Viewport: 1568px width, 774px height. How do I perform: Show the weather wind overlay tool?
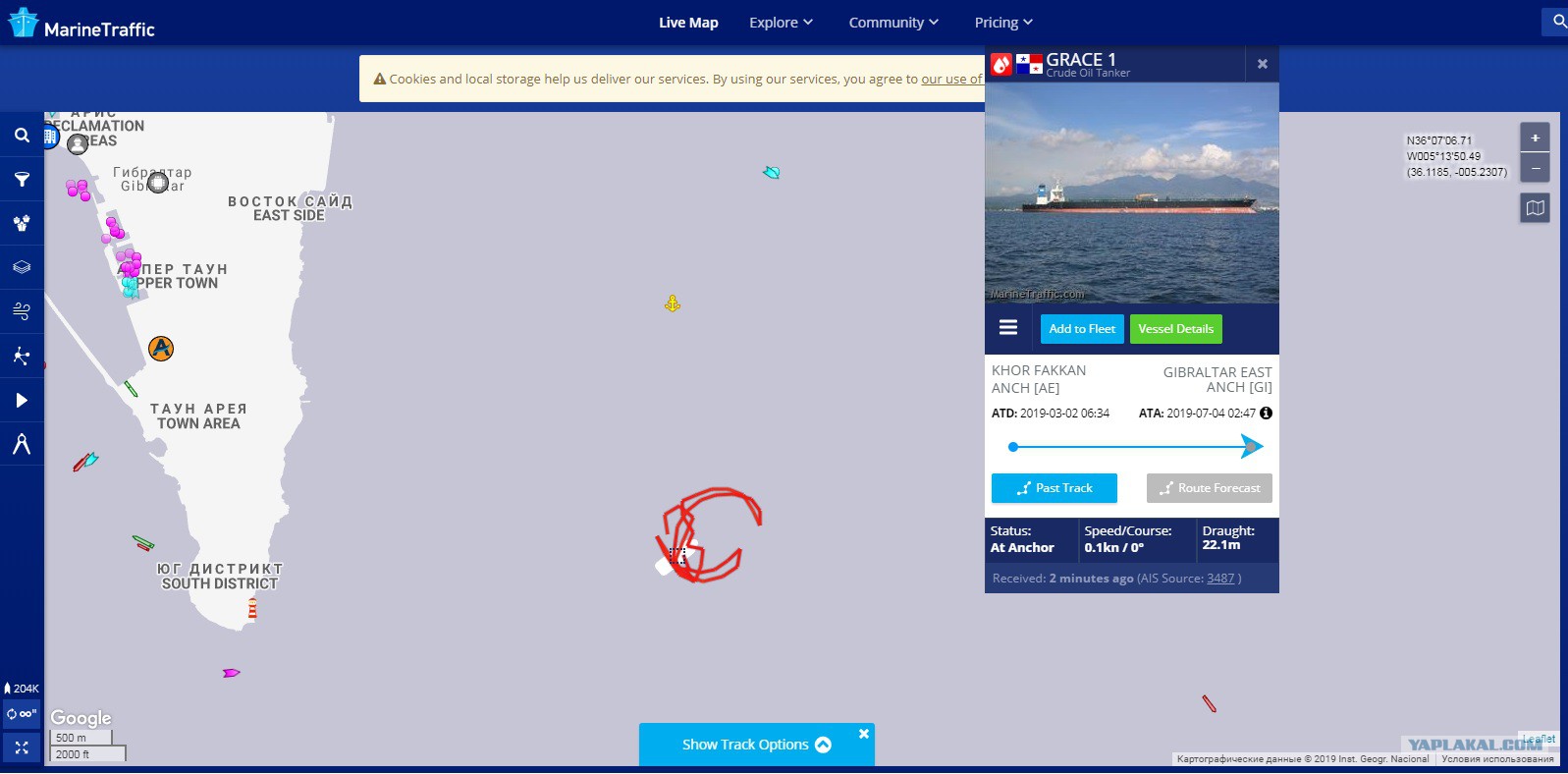22,311
